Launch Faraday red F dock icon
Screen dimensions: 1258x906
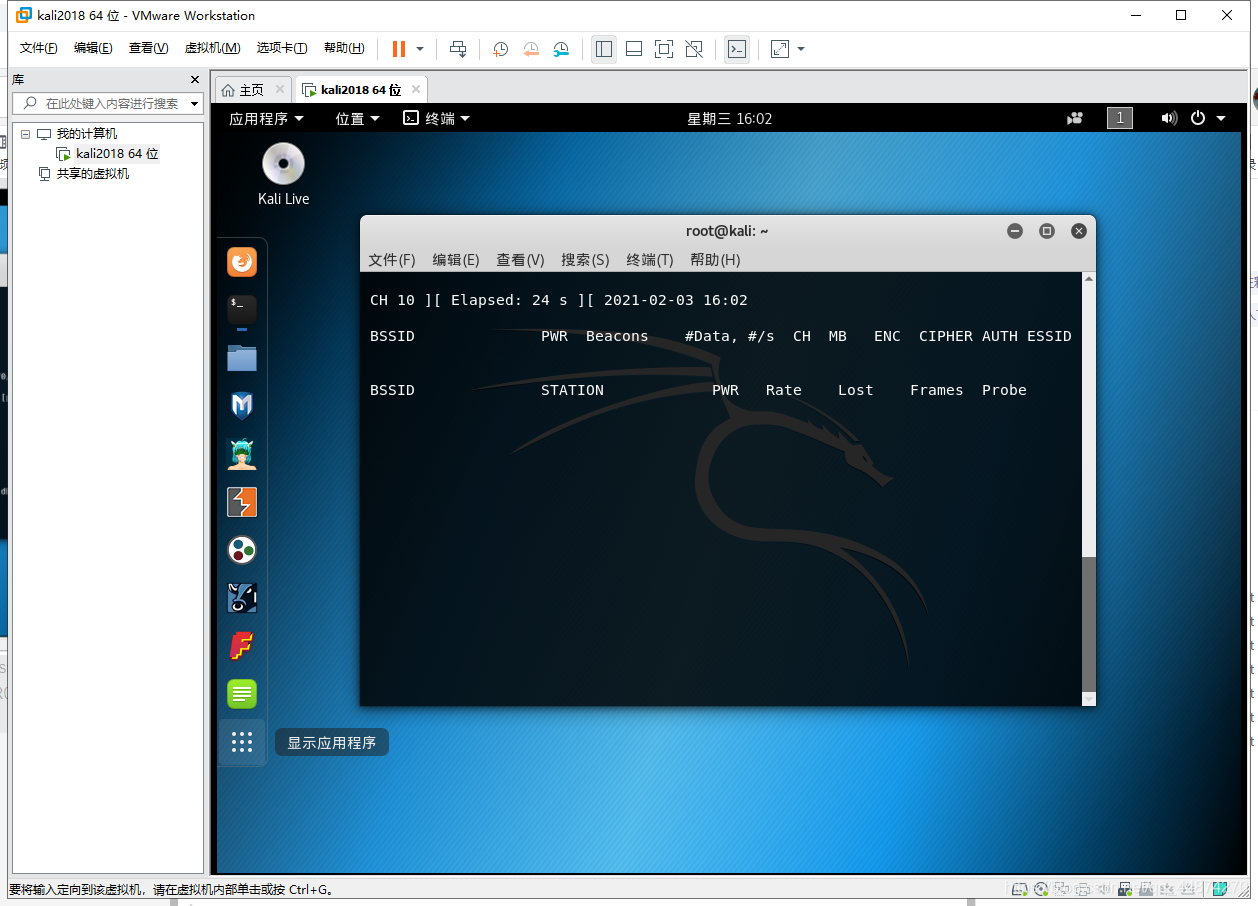click(242, 646)
